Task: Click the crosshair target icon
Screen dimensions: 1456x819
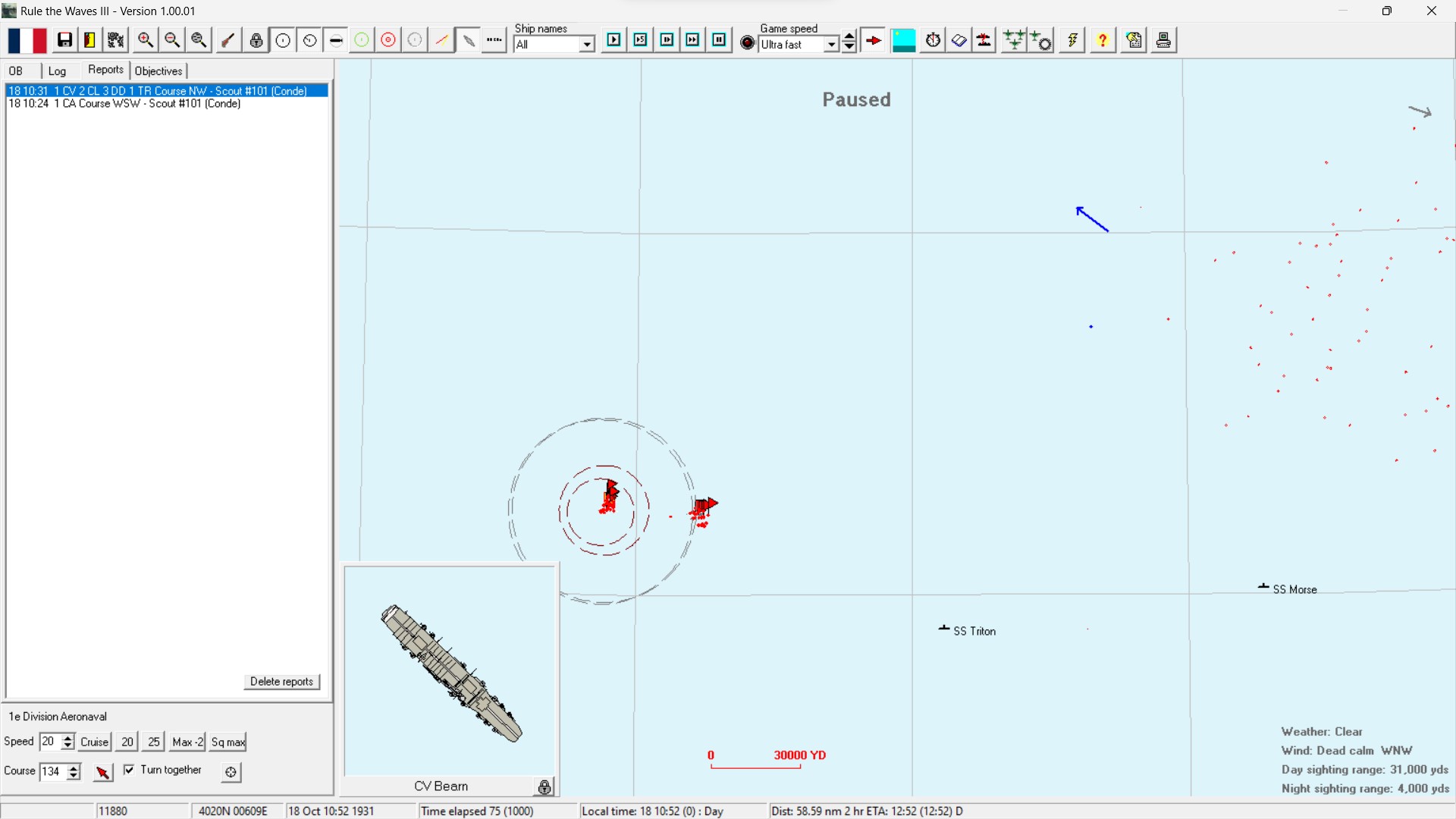Action: pos(231,773)
